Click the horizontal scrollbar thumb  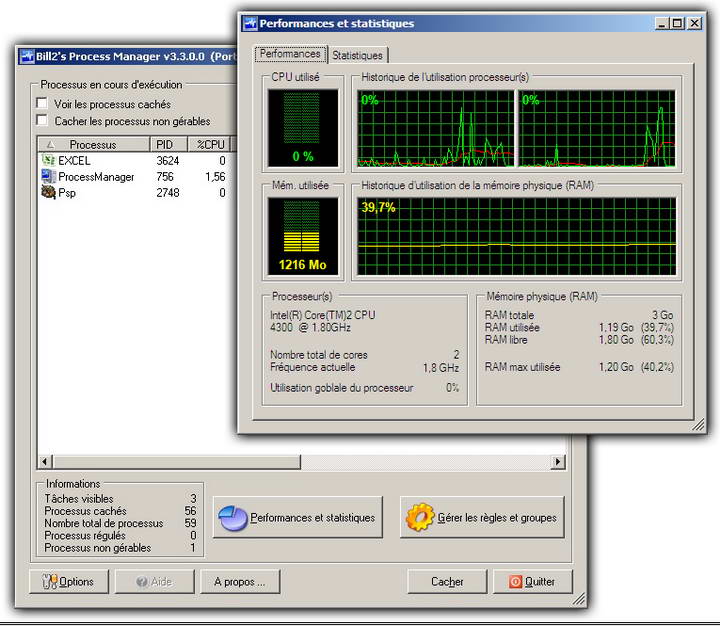coord(176,461)
